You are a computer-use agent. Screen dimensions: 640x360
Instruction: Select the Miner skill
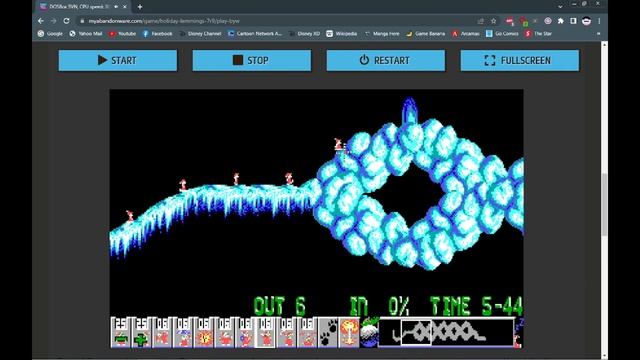287,332
